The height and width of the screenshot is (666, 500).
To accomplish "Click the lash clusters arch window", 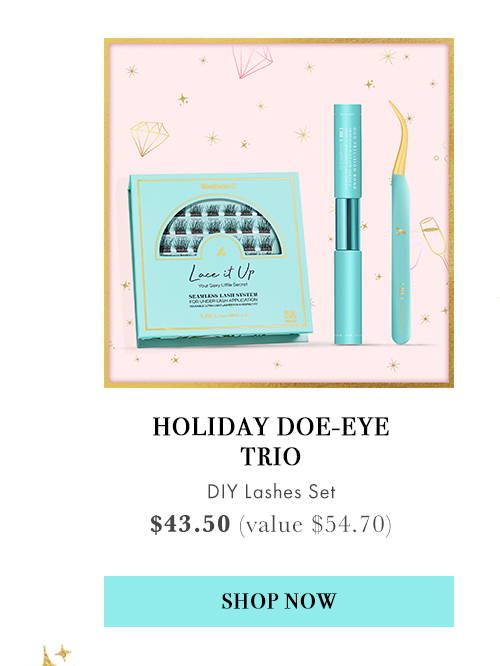I will 221,227.
